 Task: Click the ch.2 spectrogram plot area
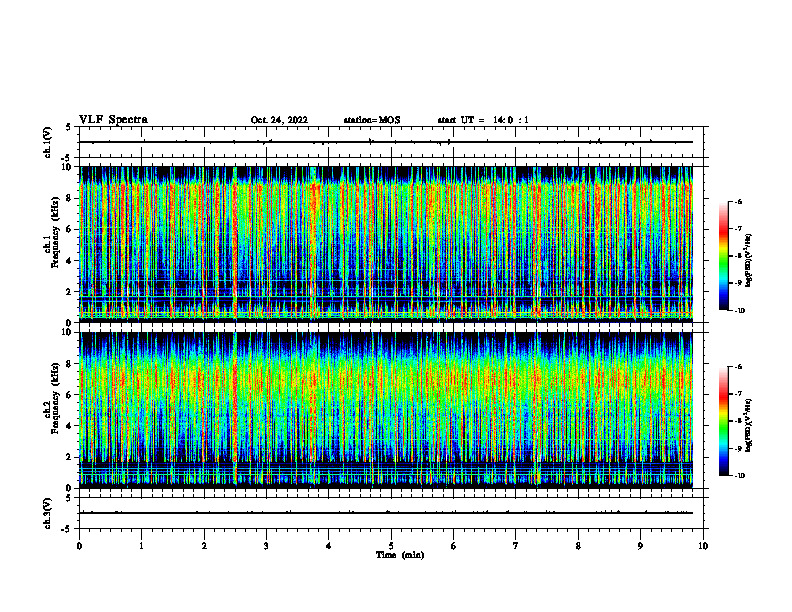pyautogui.click(x=386, y=410)
